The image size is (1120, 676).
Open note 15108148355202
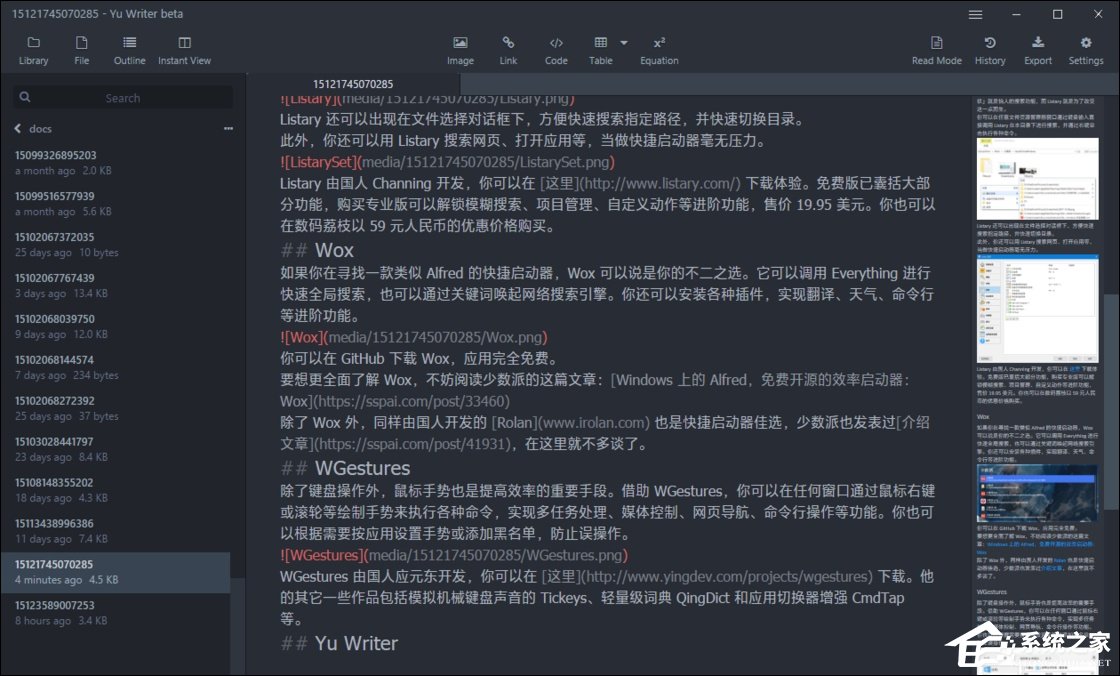tap(116, 490)
